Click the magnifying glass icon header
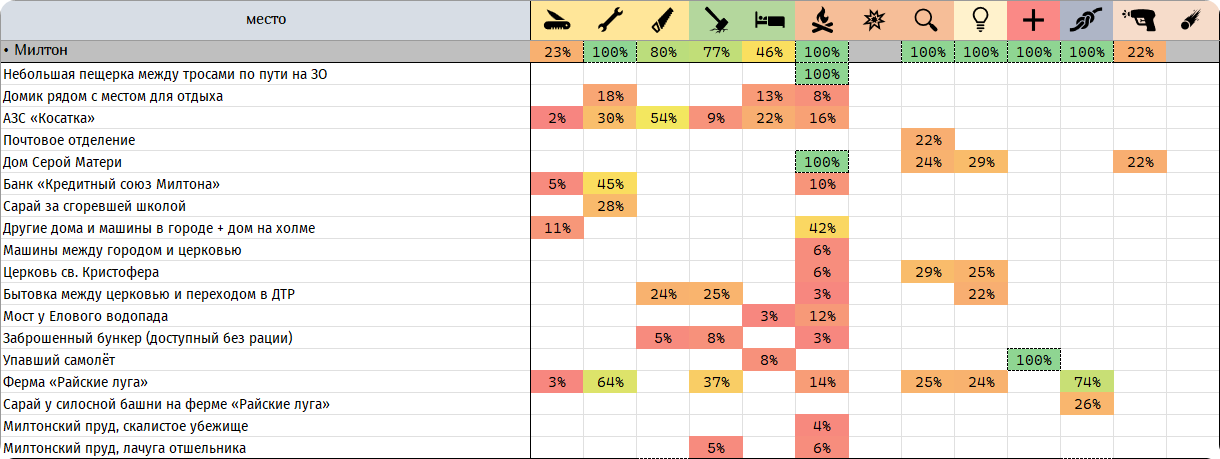This screenshot has width=1220, height=459. tap(928, 20)
